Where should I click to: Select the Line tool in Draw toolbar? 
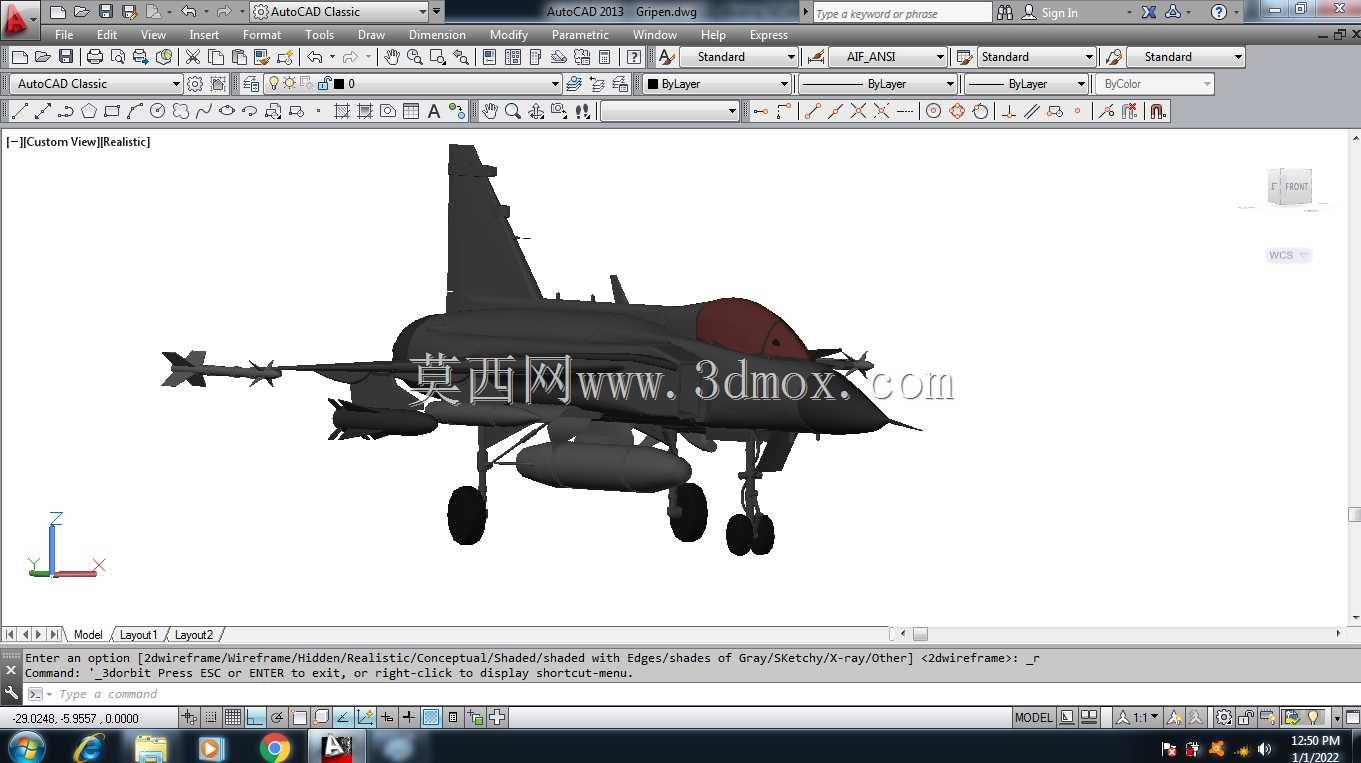19,111
